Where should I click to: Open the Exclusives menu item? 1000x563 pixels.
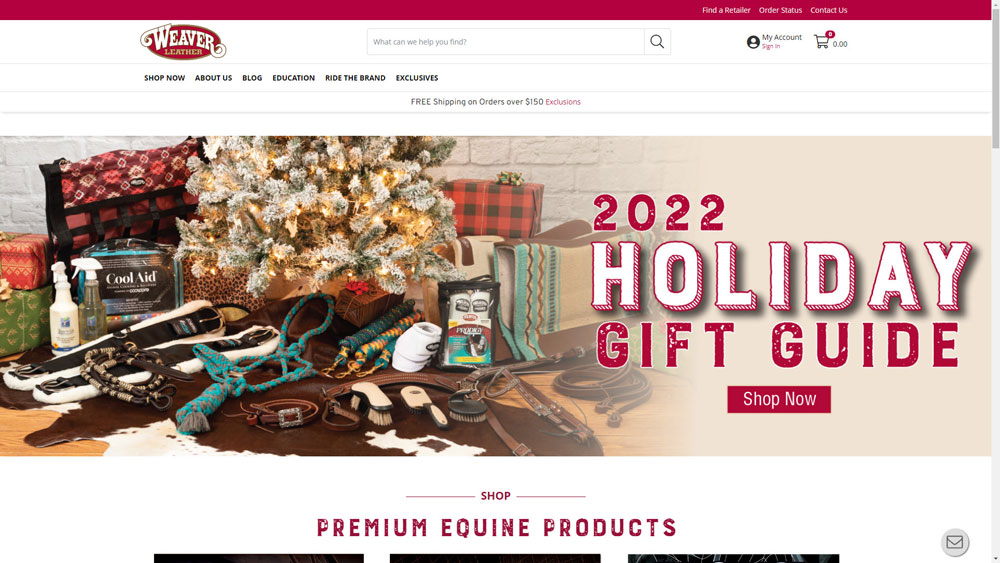click(417, 78)
